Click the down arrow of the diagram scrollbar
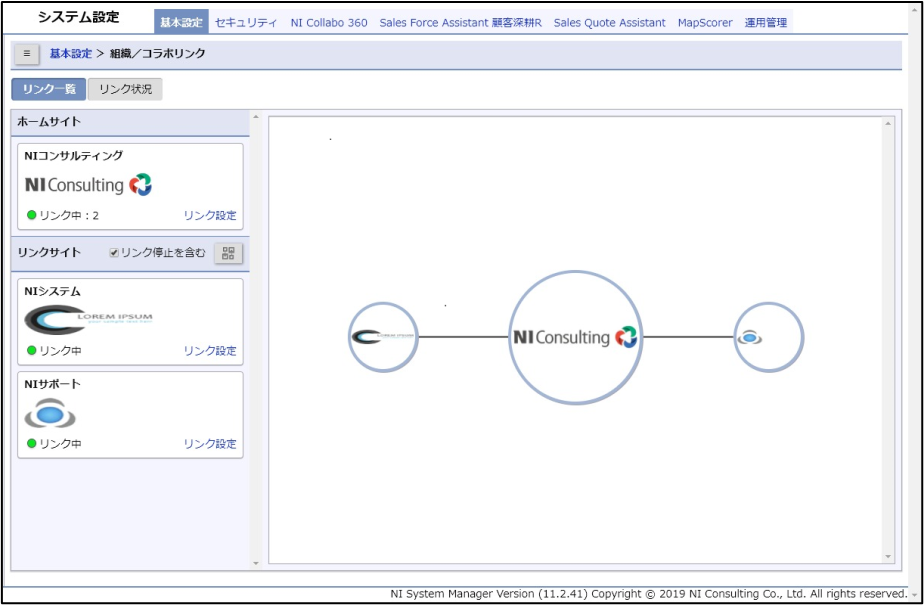Screen dimensions: 924x605 pos(887,557)
